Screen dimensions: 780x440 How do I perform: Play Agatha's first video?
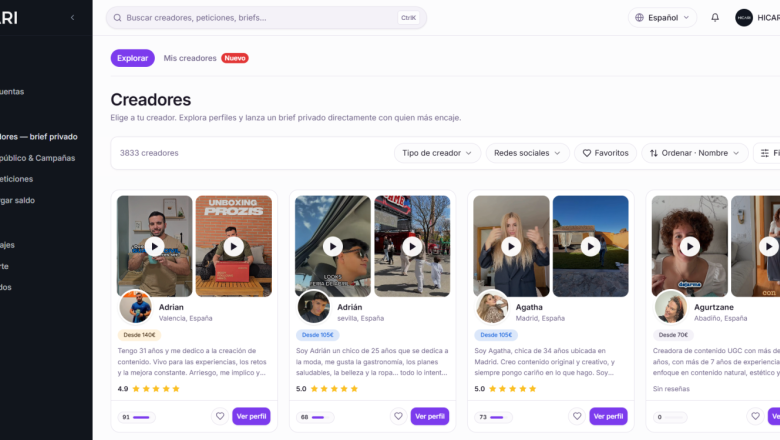(x=511, y=246)
